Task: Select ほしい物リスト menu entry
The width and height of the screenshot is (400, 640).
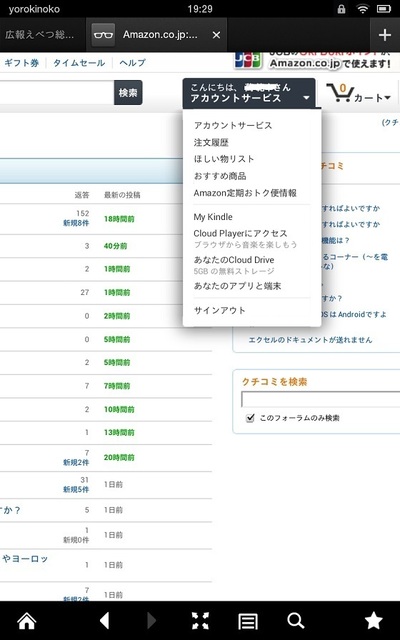Action: pos(224,159)
